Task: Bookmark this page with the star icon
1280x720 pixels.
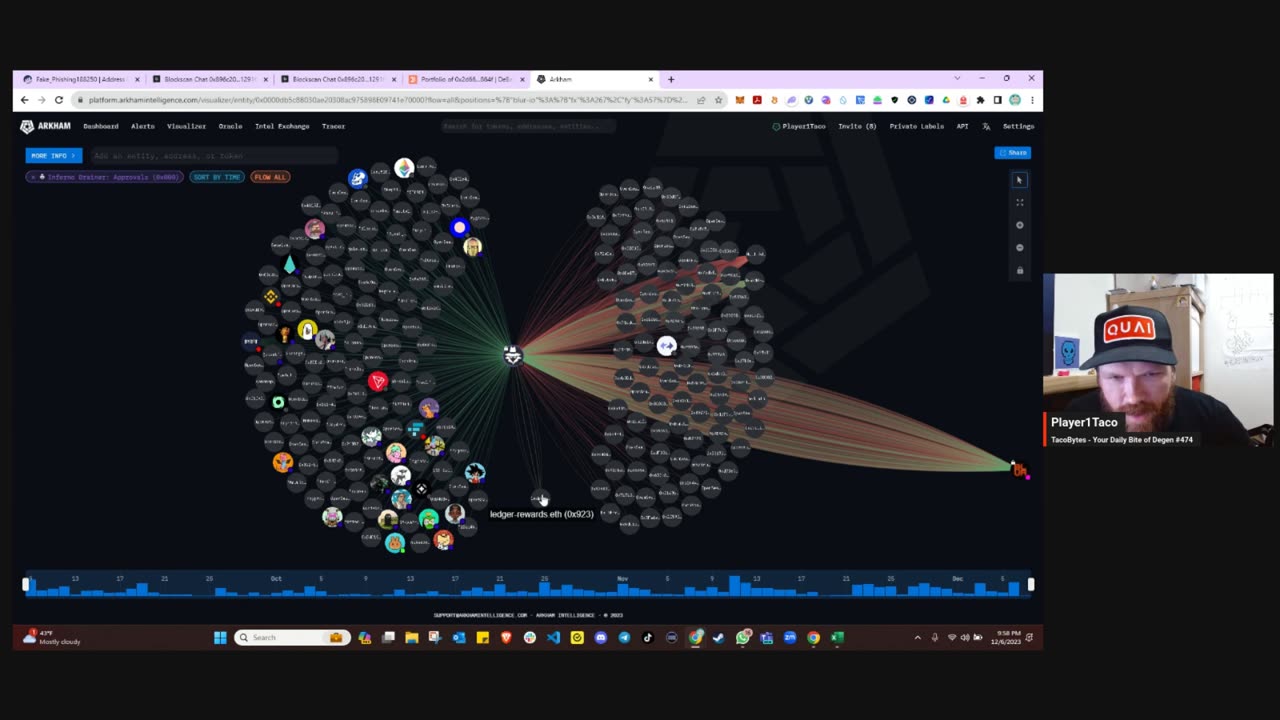Action: [x=718, y=100]
